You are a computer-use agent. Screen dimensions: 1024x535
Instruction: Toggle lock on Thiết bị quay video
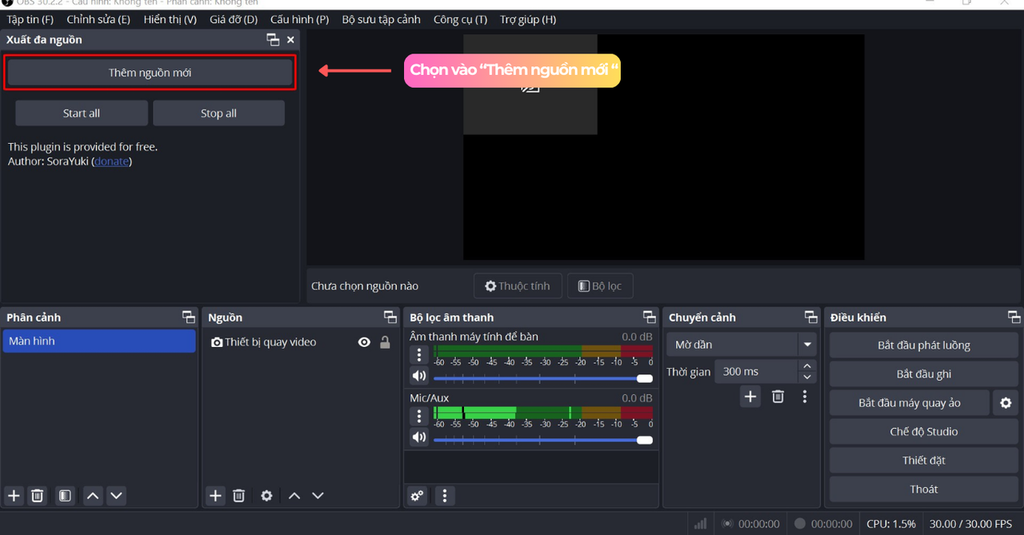pos(385,342)
